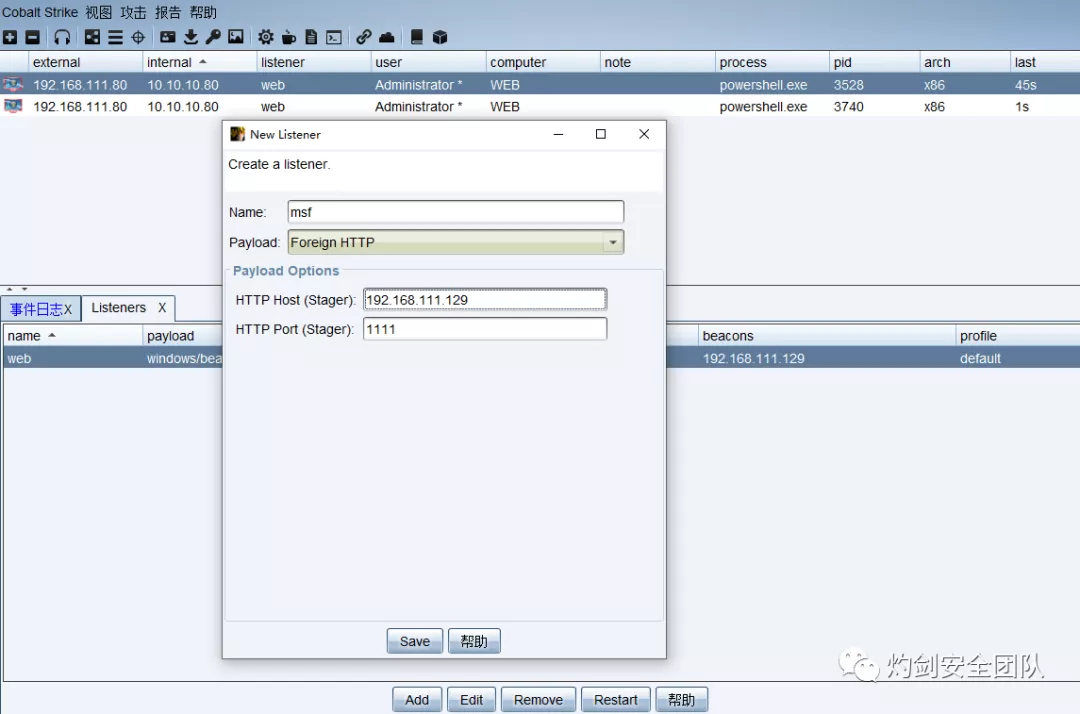This screenshot has height=714, width=1080.
Task: Click the Disconnect from team server minus icon
Action: pos(32,37)
